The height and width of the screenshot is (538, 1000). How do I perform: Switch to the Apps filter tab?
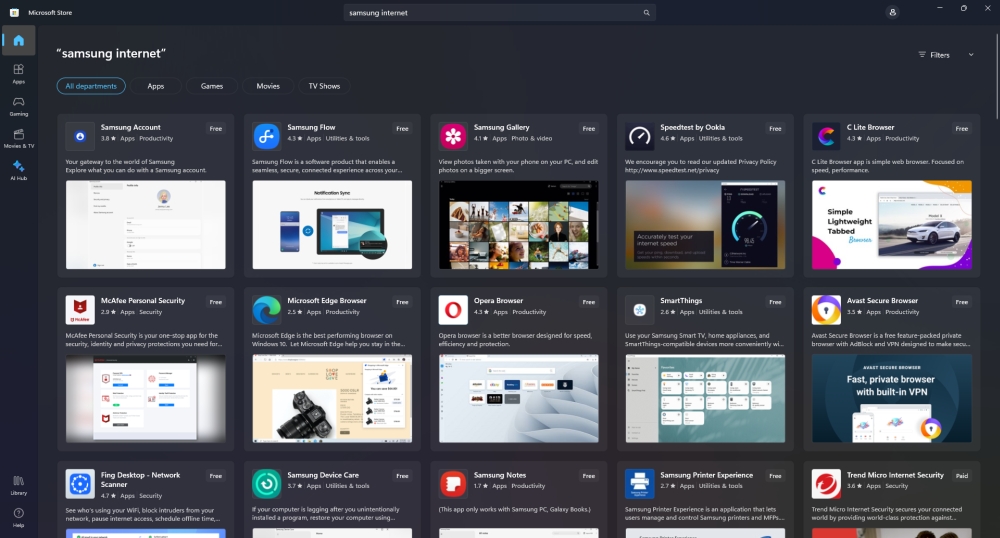156,86
